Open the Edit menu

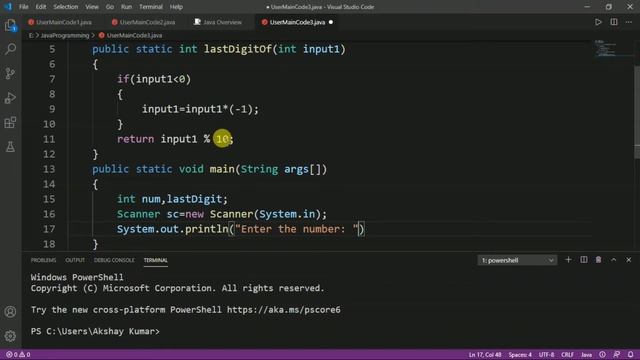[41, 7]
